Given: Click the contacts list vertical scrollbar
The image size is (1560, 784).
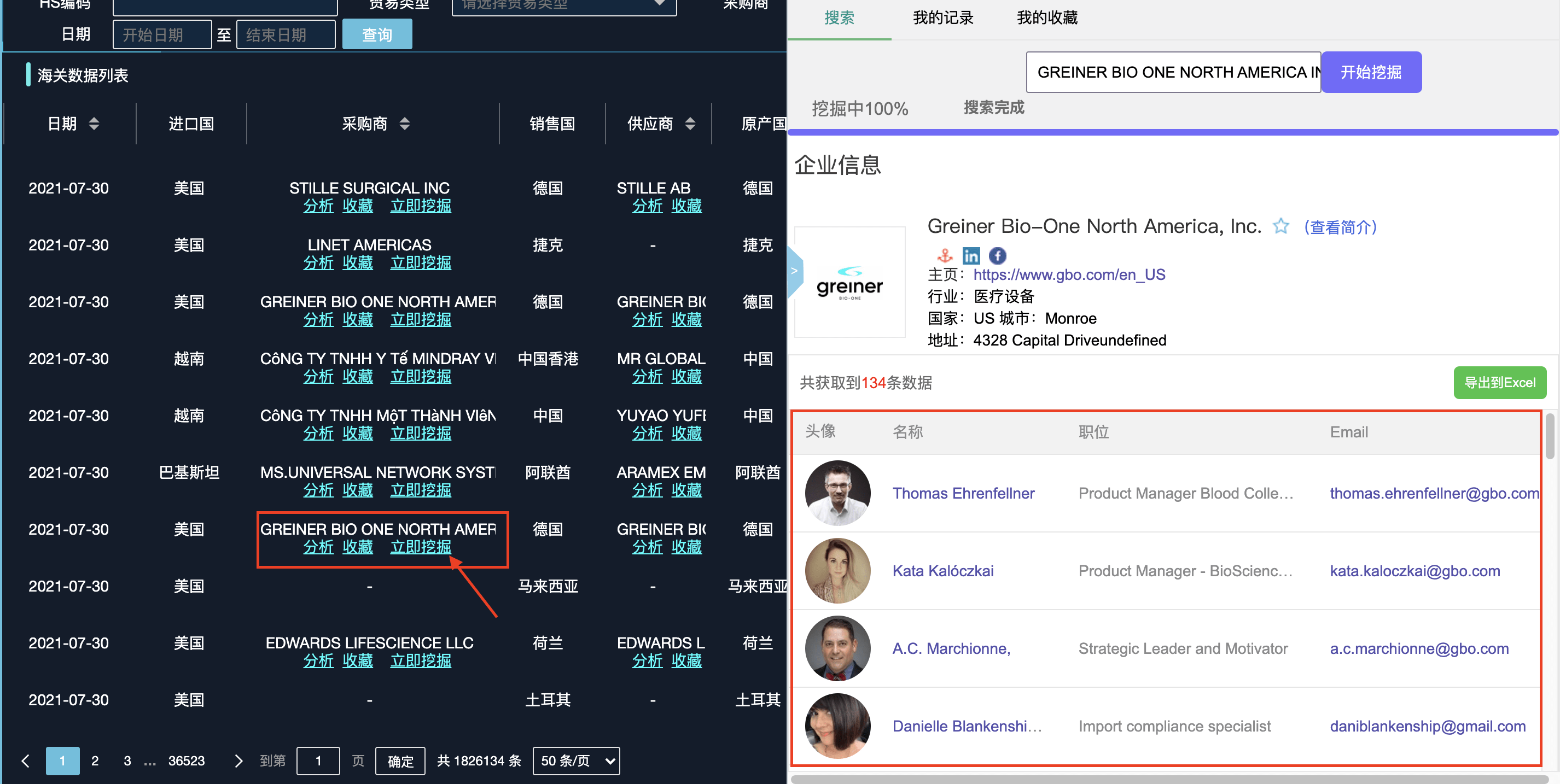Looking at the screenshot, I should pyautogui.click(x=1550, y=436).
